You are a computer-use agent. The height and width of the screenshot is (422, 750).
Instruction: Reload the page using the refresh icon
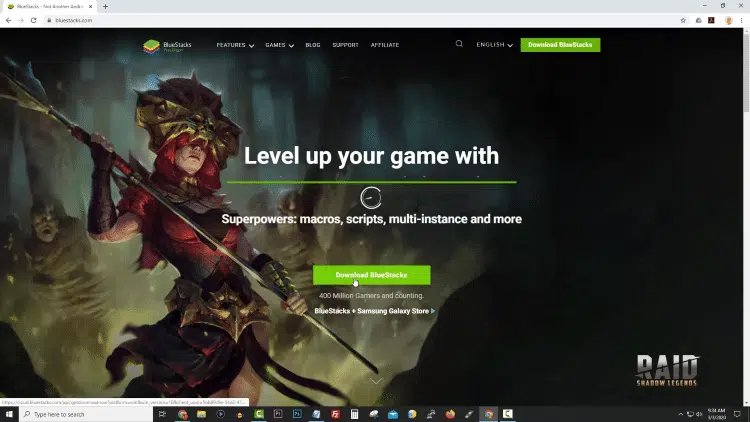(x=33, y=20)
